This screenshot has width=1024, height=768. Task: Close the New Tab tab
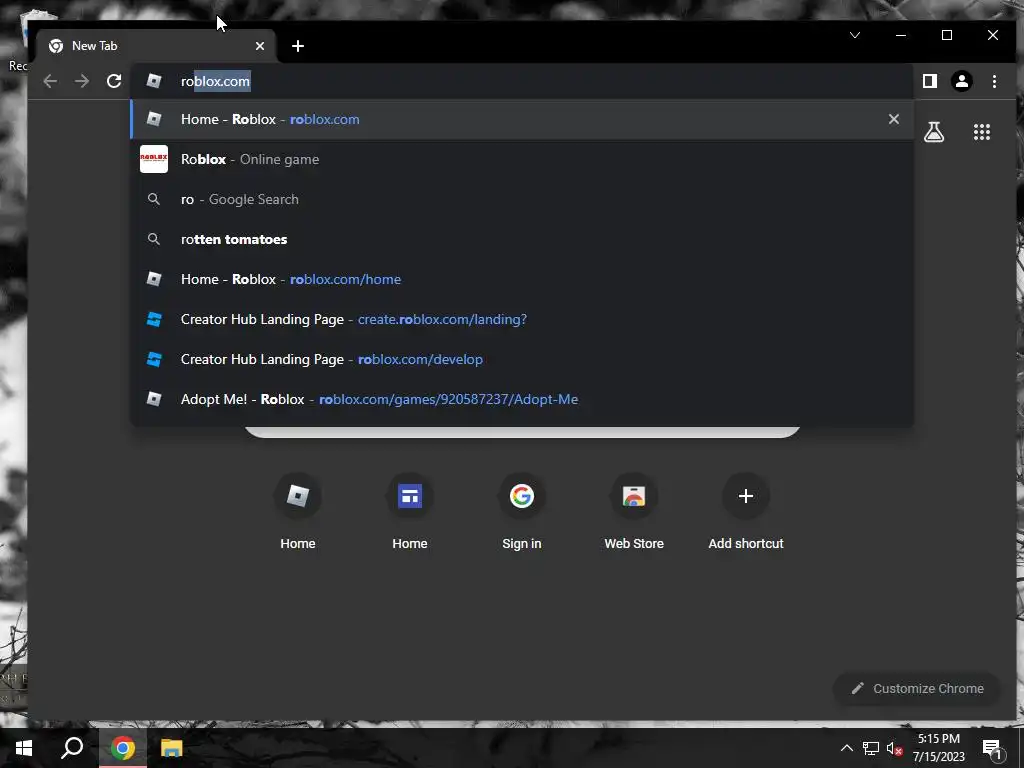tap(260, 46)
